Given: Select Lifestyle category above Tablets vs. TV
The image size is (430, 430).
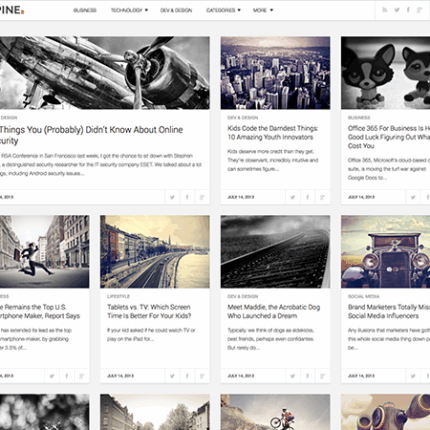Looking at the screenshot, I should (x=118, y=296).
